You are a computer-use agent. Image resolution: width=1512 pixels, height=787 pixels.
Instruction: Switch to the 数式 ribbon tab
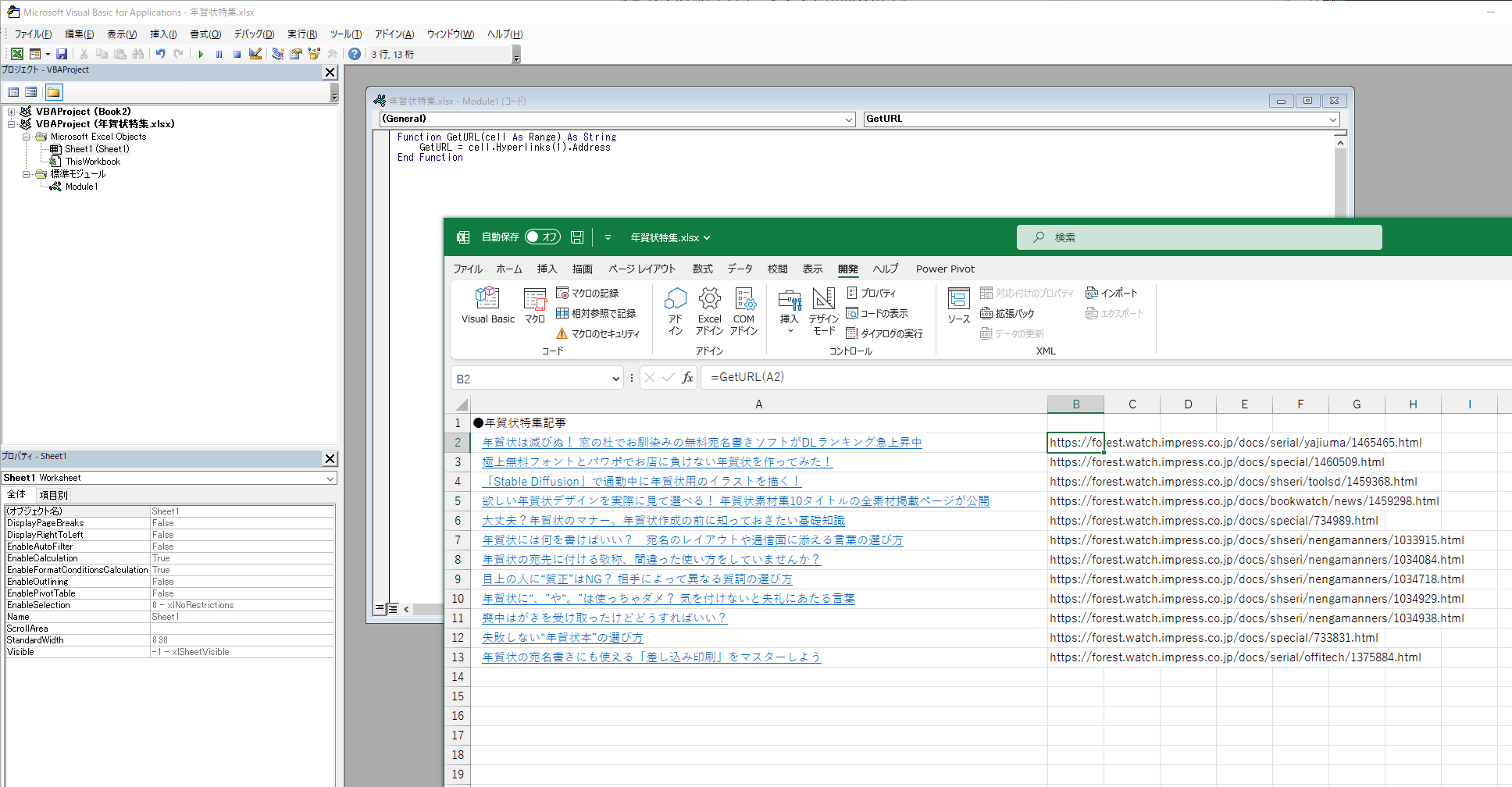[x=701, y=269]
